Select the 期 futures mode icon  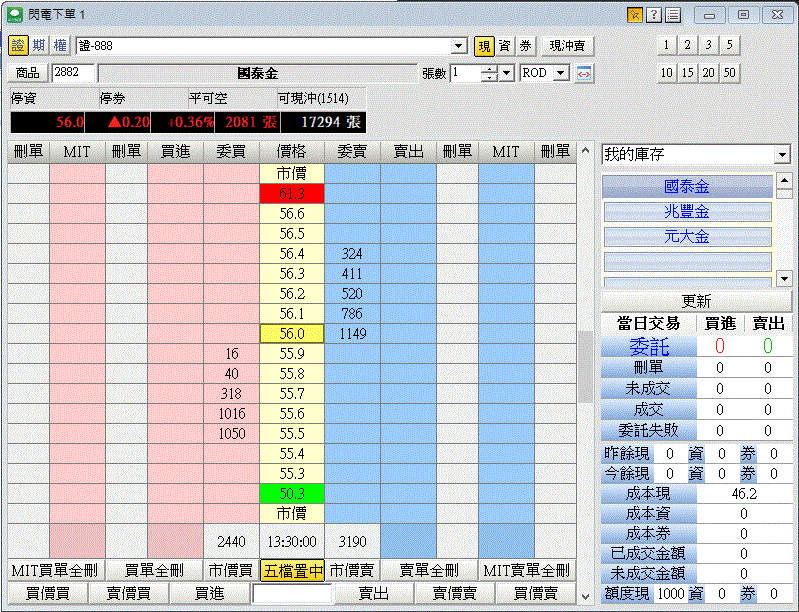point(38,45)
